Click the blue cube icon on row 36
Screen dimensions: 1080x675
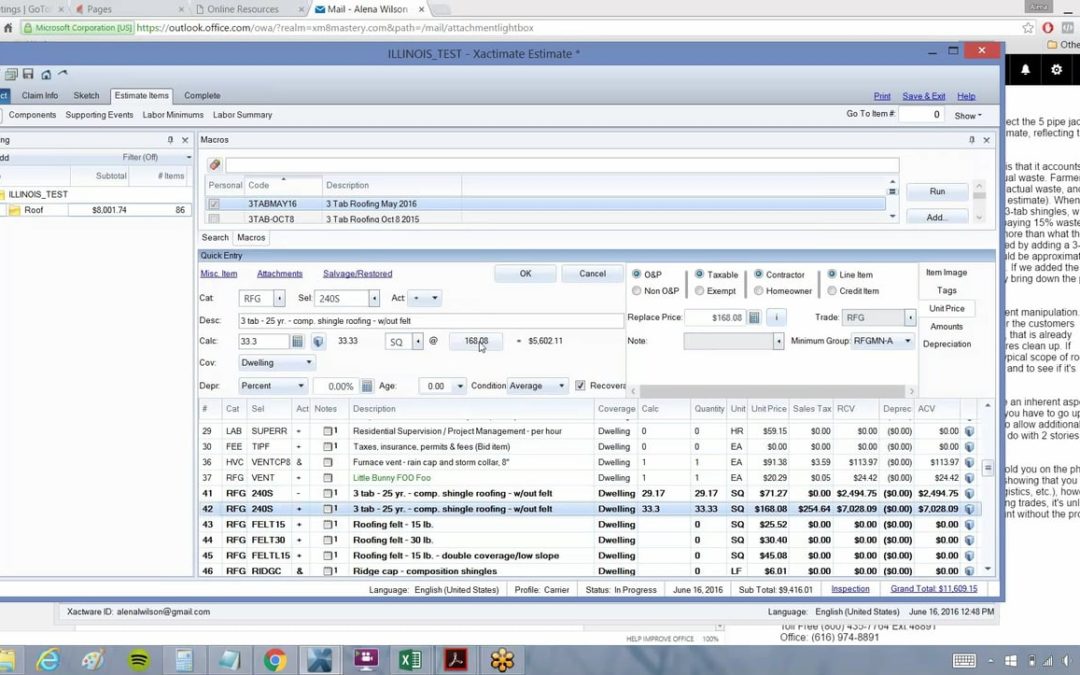click(969, 462)
